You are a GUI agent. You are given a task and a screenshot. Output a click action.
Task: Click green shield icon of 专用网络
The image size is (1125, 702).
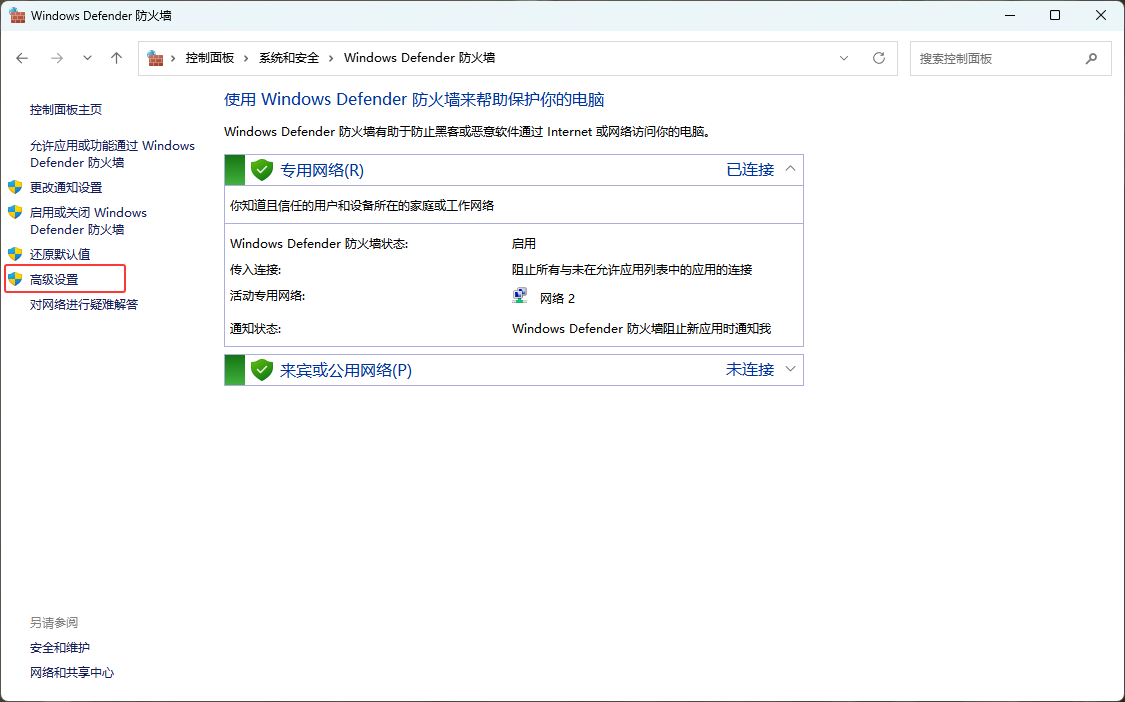262,170
